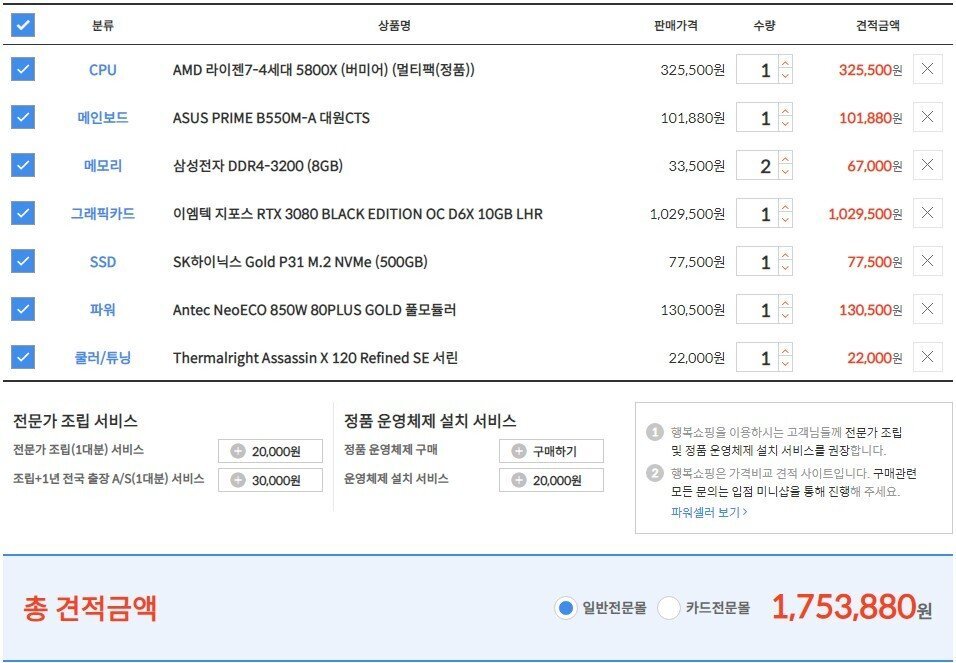956x663 pixels.
Task: Toggle the select-all checkbox in the header
Action: (23, 25)
